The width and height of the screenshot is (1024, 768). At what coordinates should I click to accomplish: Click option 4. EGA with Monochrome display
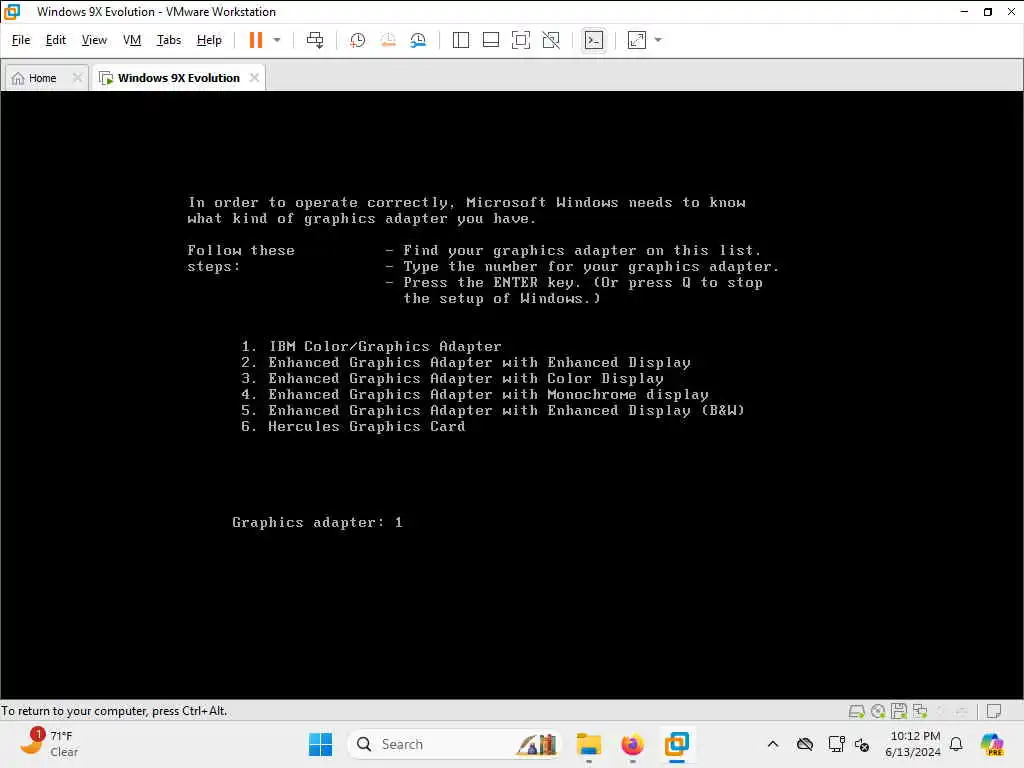(475, 394)
